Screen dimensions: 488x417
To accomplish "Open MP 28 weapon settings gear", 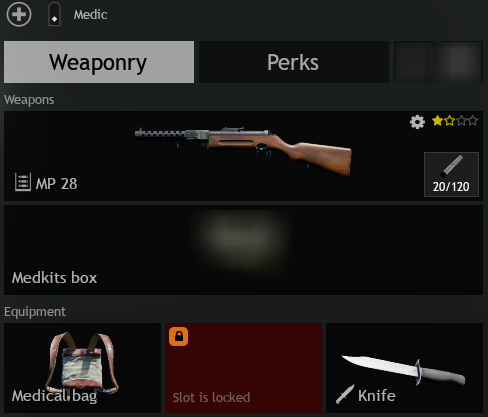I will tap(417, 122).
